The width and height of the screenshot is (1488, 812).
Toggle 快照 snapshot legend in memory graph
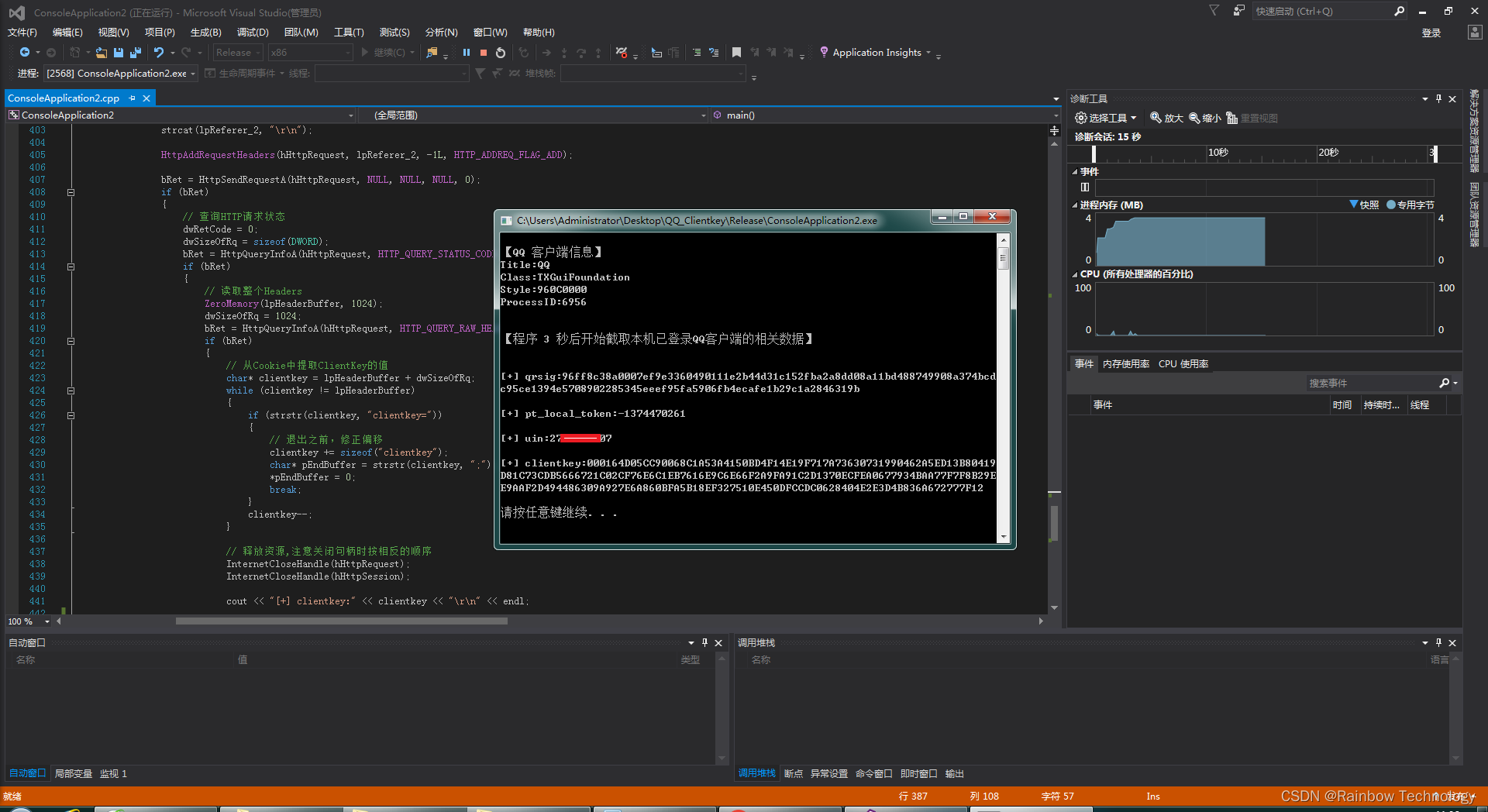(x=1364, y=205)
